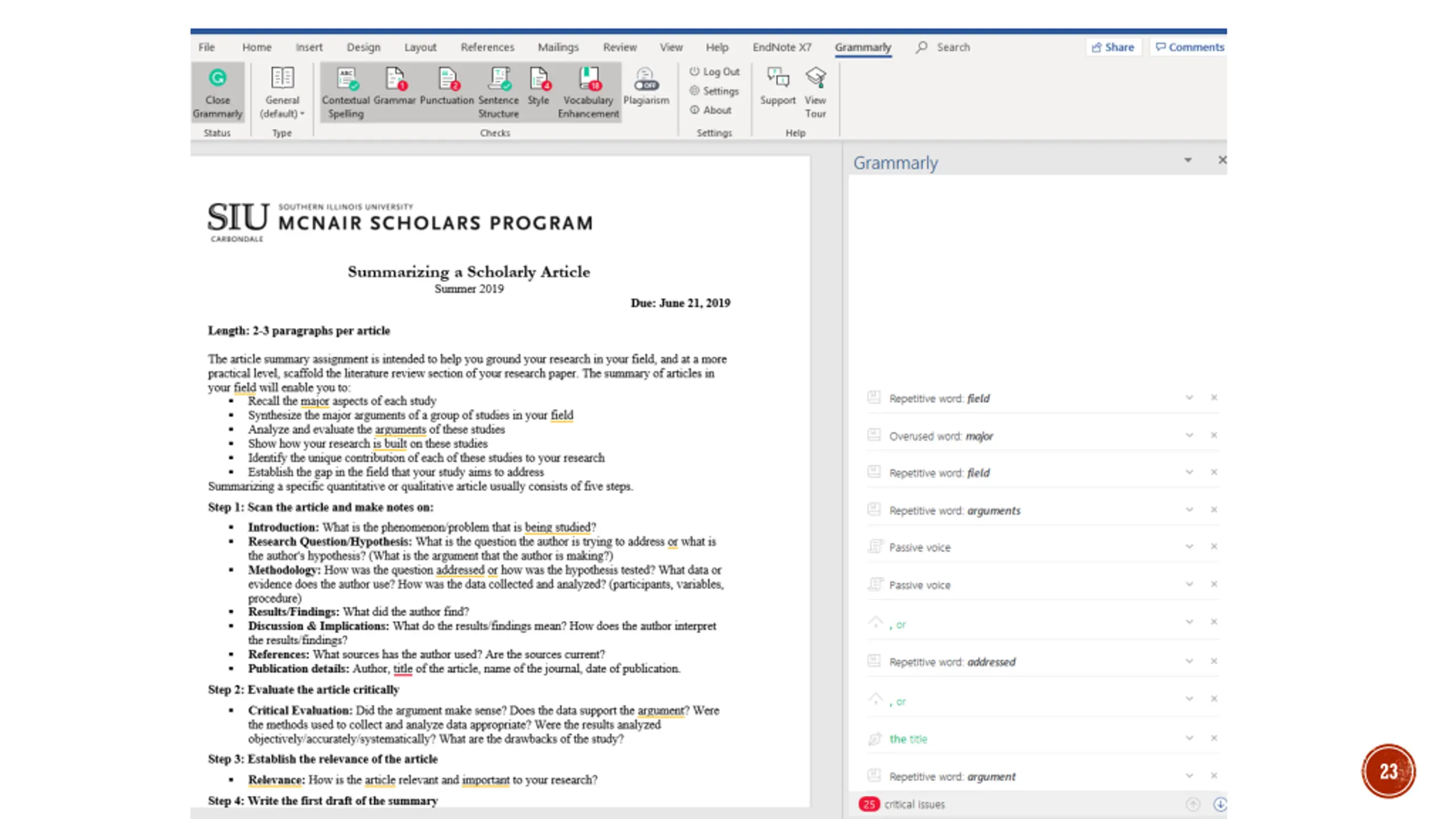Image resolution: width=1456 pixels, height=819 pixels.
Task: Dismiss 'Repetitive word: argument' issue
Action: coord(1214,776)
